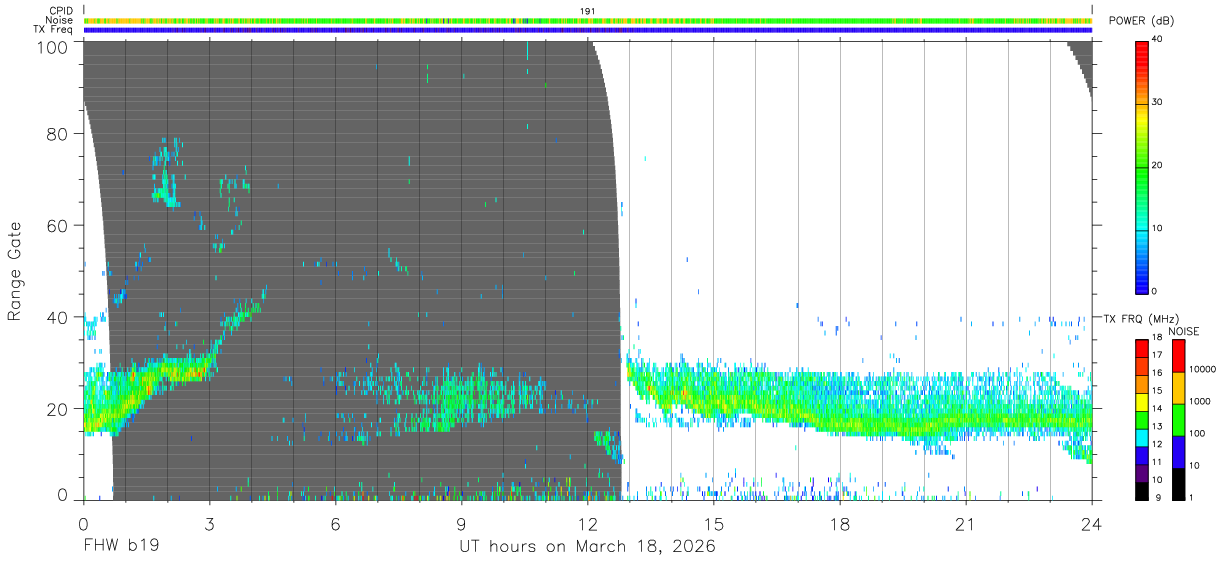Click the 30 tick on the power scale
This screenshot has height=567, width=1228.
tap(1158, 103)
